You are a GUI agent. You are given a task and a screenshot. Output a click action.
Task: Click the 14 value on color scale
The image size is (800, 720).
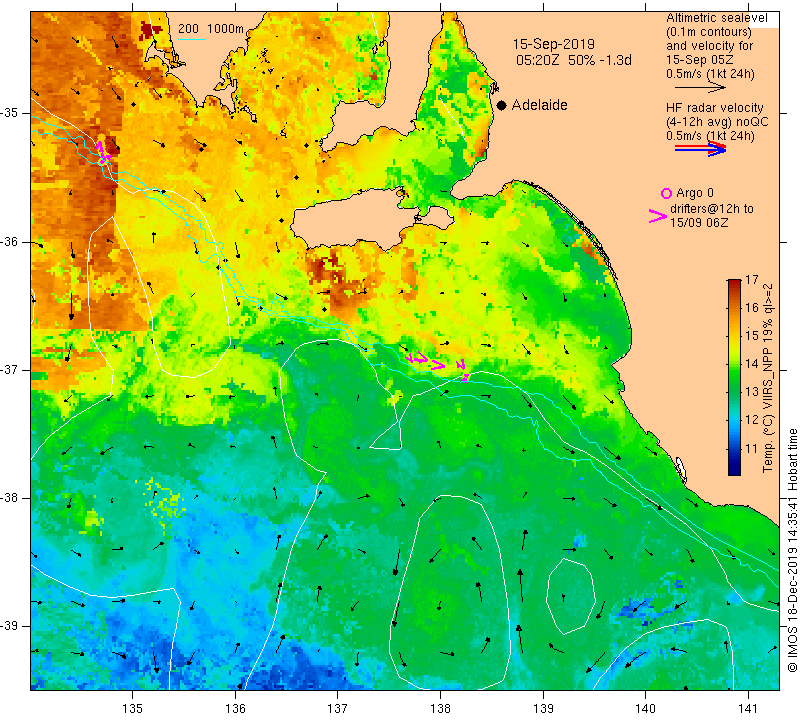[752, 364]
